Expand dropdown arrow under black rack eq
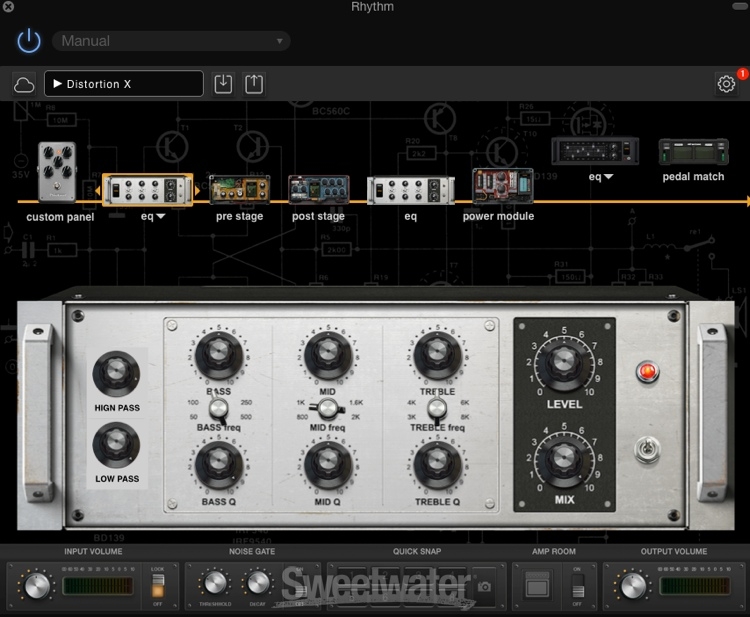 tap(608, 177)
